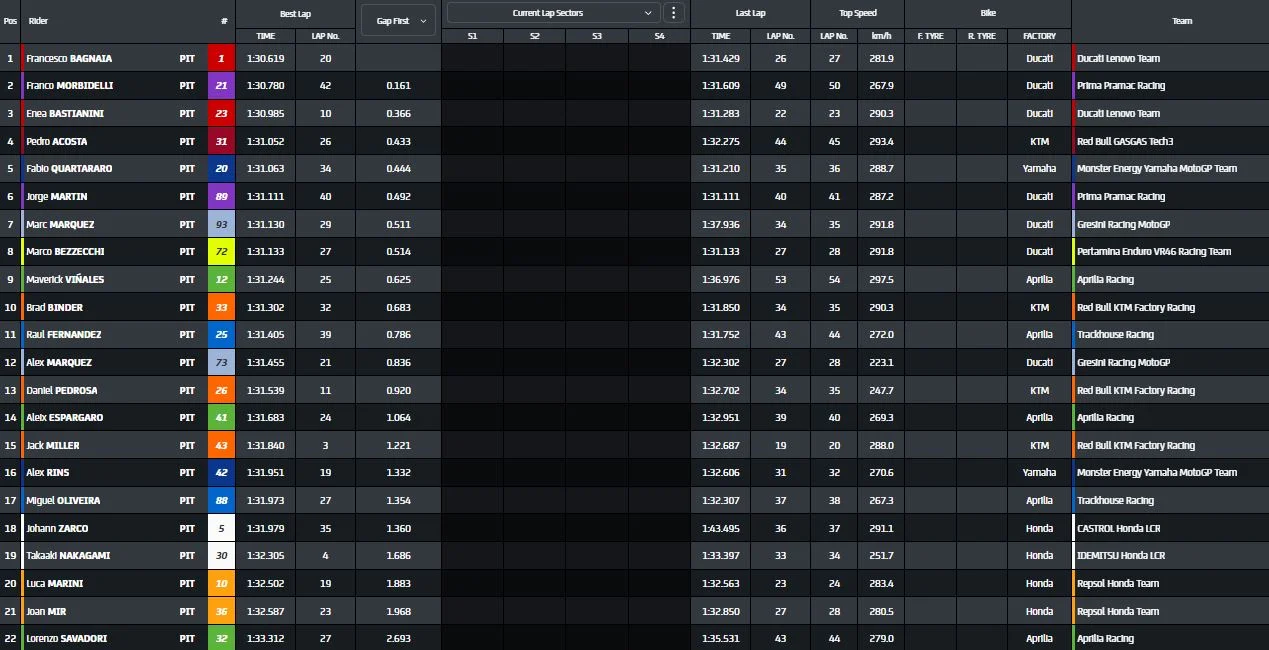Click Martin's purple number 89 badge

(x=221, y=197)
